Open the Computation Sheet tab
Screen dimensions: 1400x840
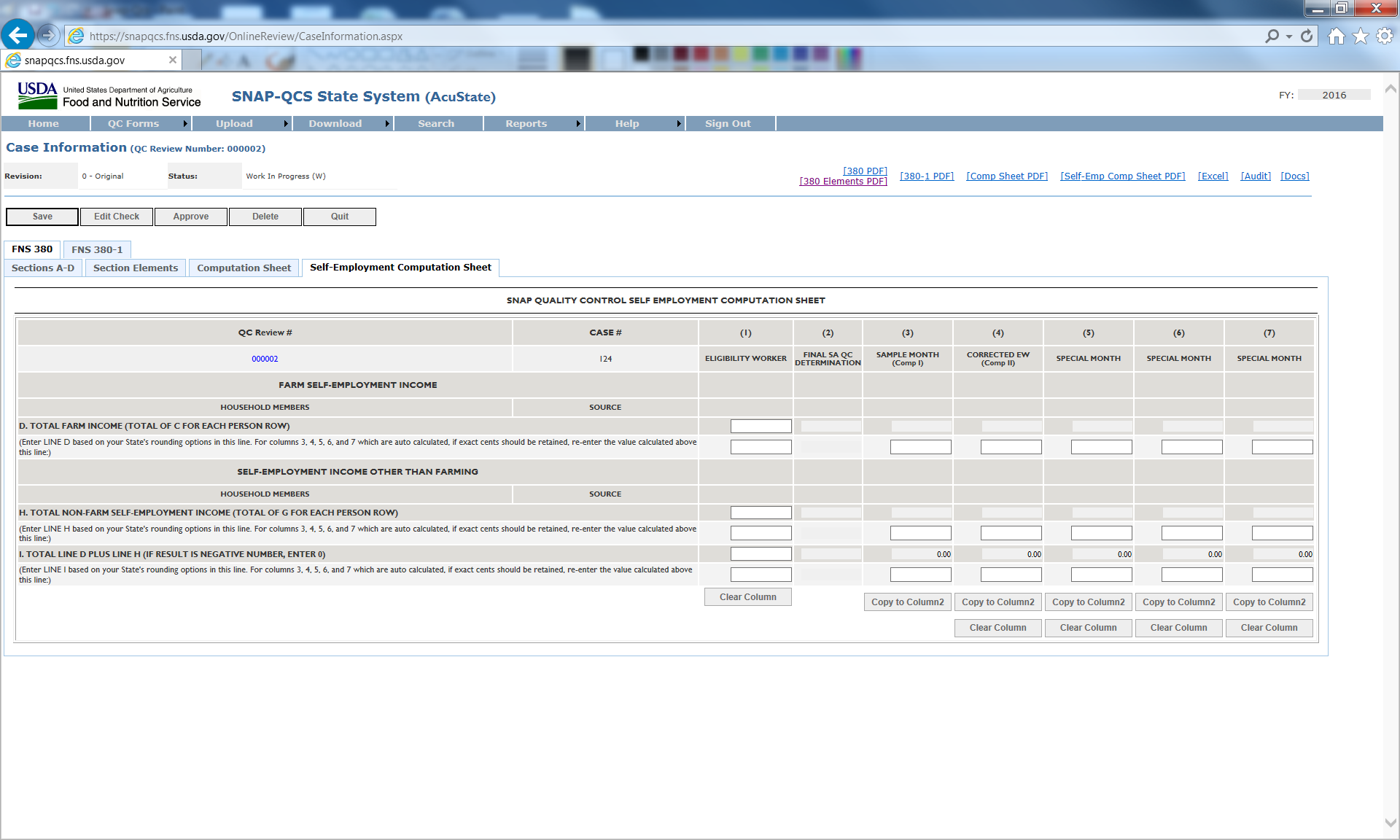click(244, 268)
